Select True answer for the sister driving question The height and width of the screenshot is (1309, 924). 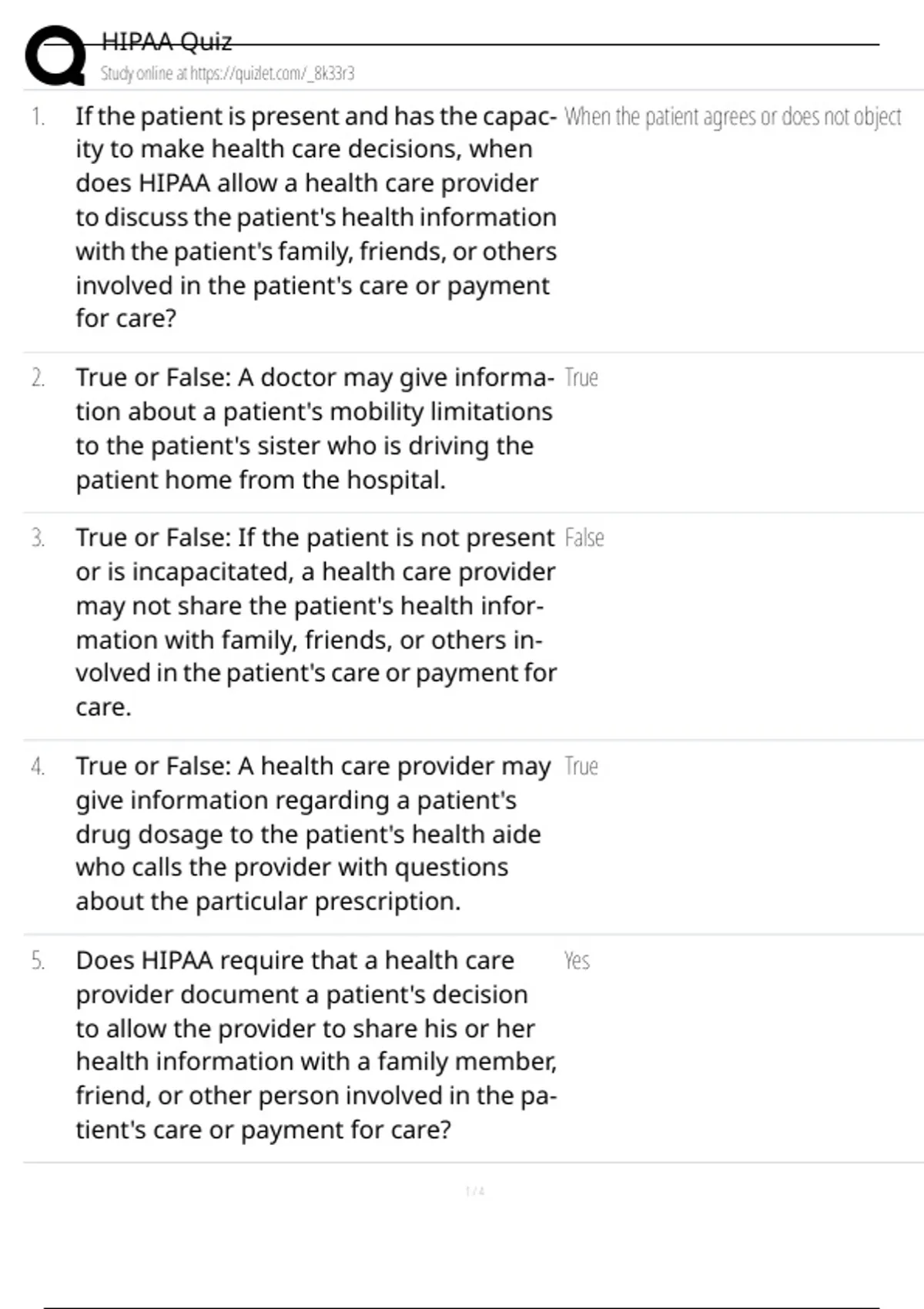pos(581,378)
